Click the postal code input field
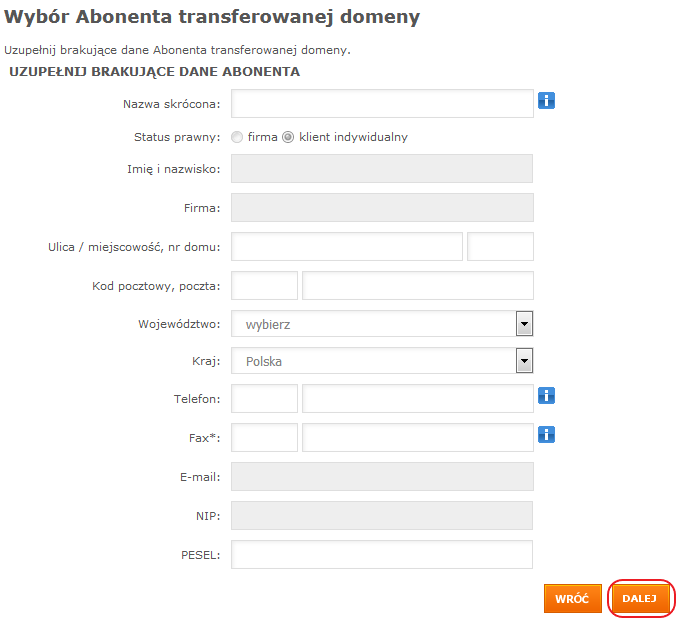 click(x=264, y=285)
